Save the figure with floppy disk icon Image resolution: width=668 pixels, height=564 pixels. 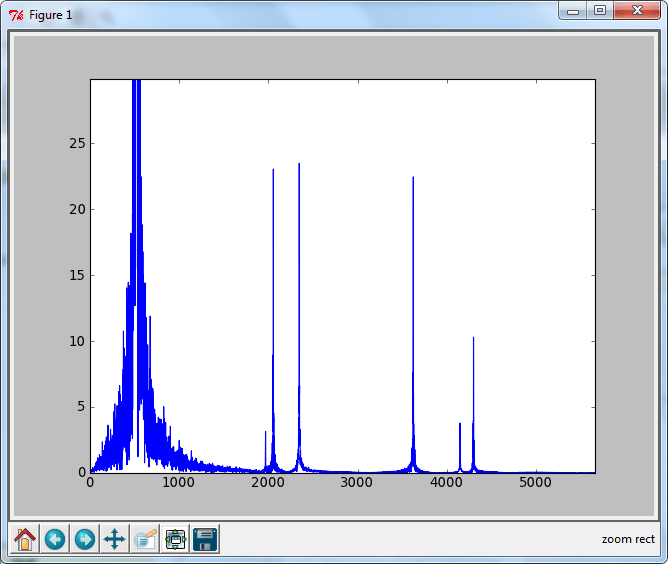pos(205,540)
